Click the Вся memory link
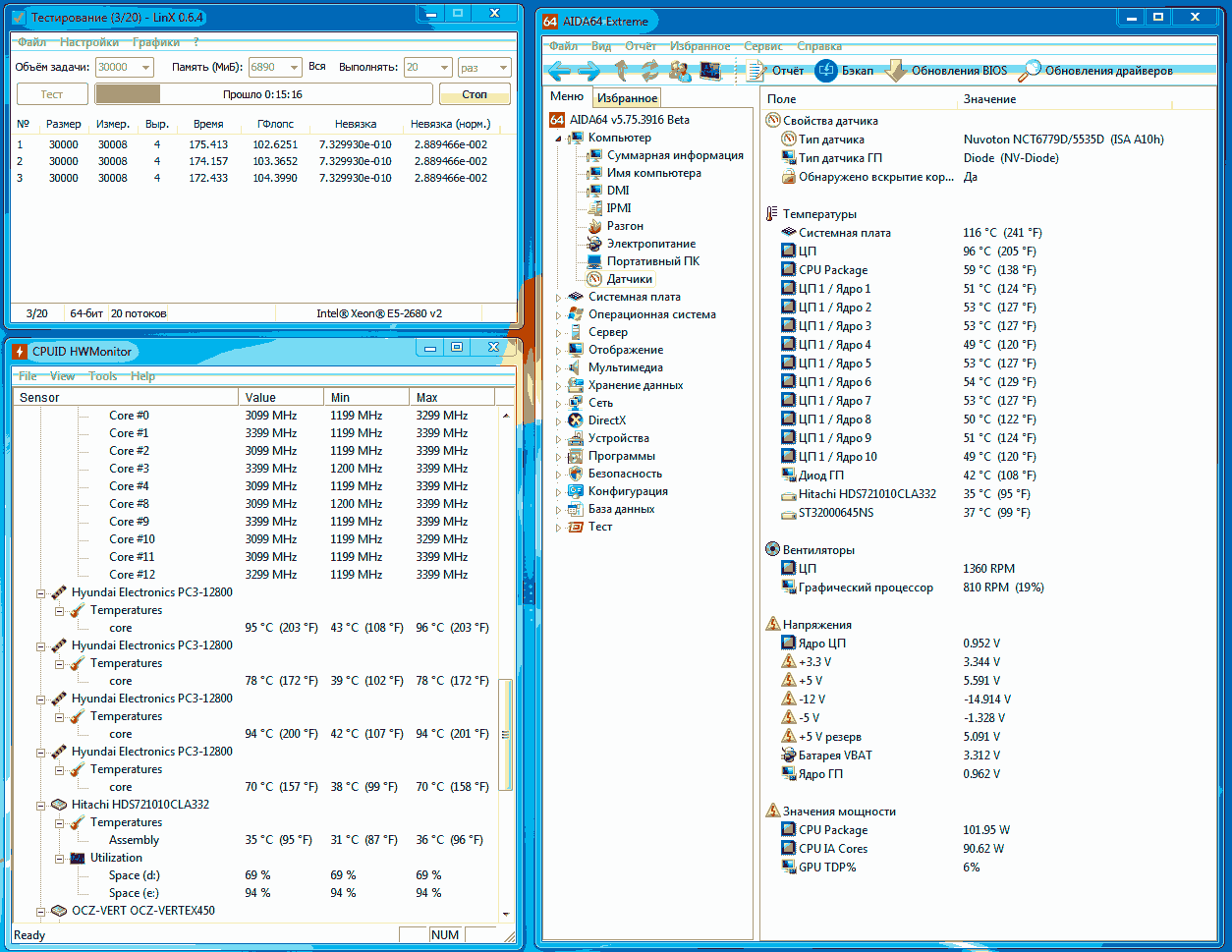Viewport: 1232px width, 952px height. [316, 67]
